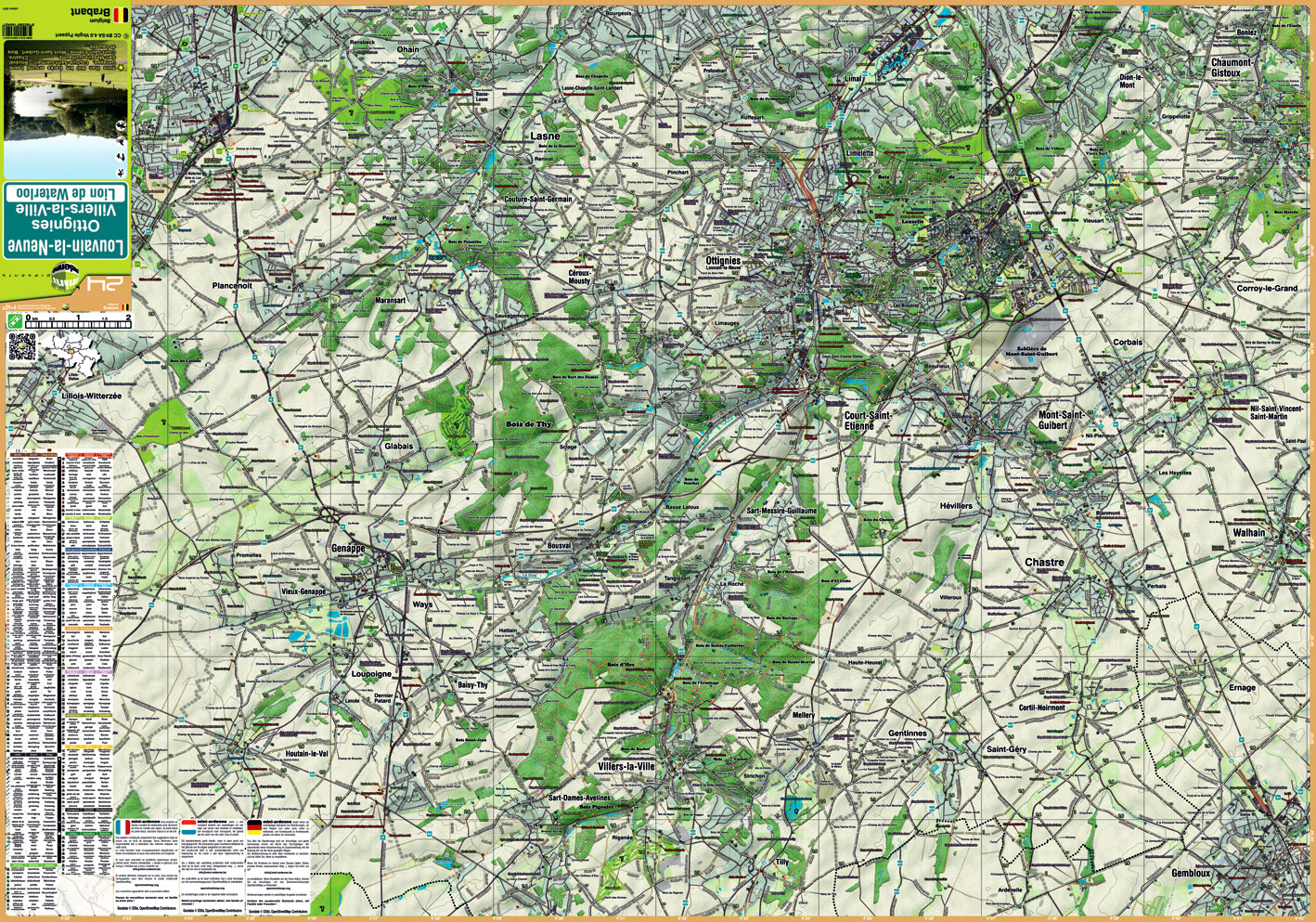Image resolution: width=1316 pixels, height=922 pixels.
Task: Click the motorway interchange northwest of Genappe
Action: (x=329, y=513)
